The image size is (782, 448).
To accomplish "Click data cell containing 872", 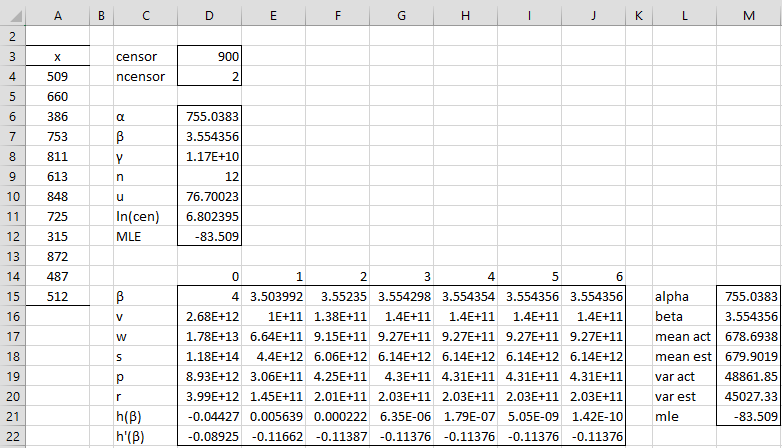I will click(57, 256).
